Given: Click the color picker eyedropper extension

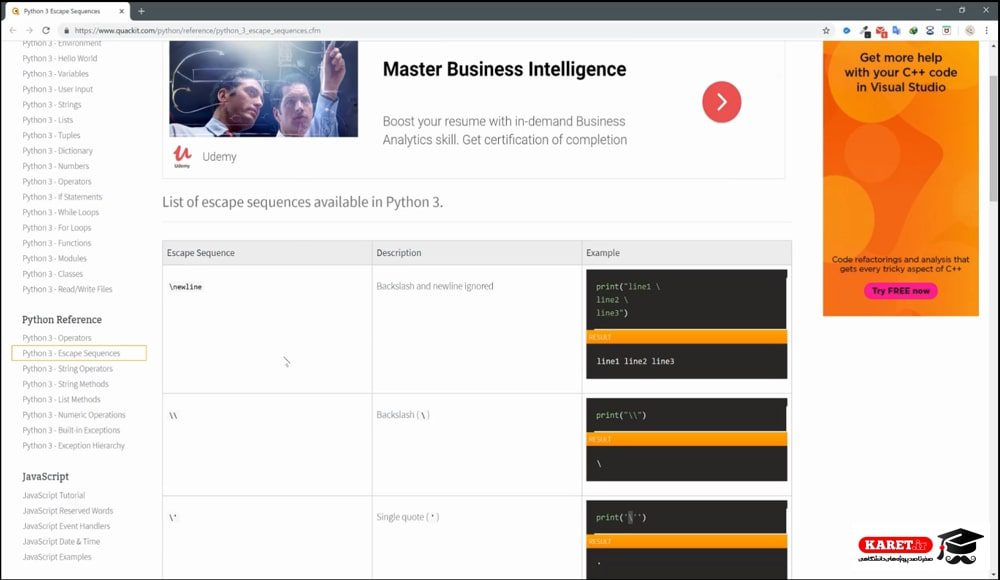Looking at the screenshot, I should click(865, 31).
